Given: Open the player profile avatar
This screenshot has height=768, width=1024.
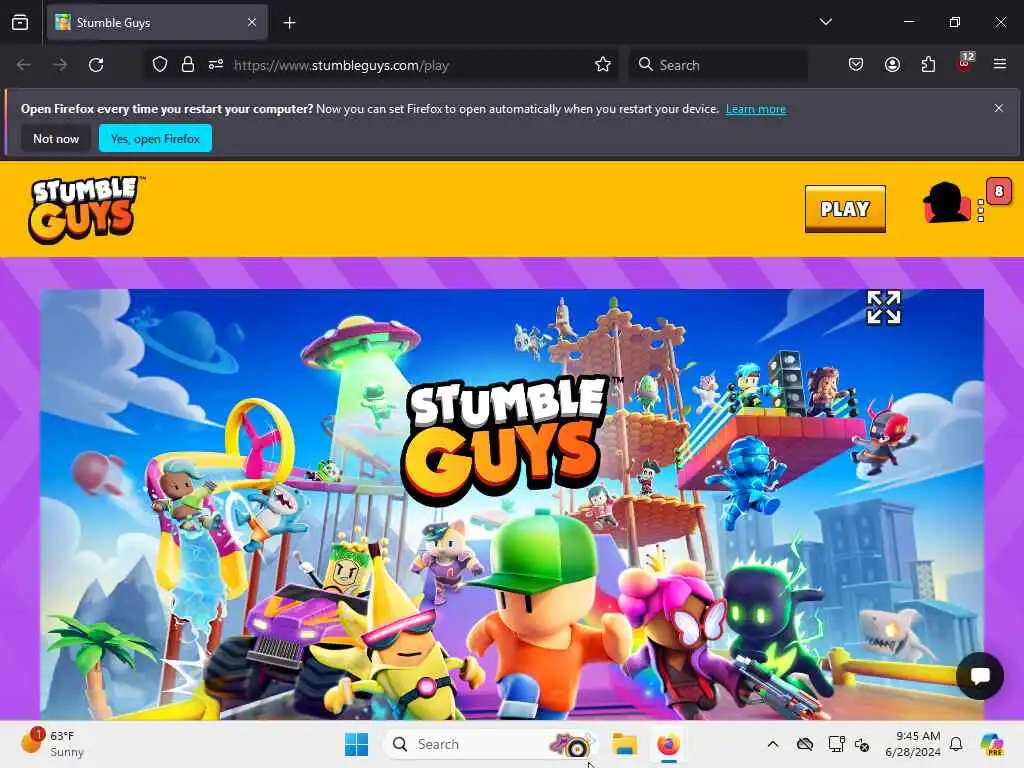Looking at the screenshot, I should [946, 203].
